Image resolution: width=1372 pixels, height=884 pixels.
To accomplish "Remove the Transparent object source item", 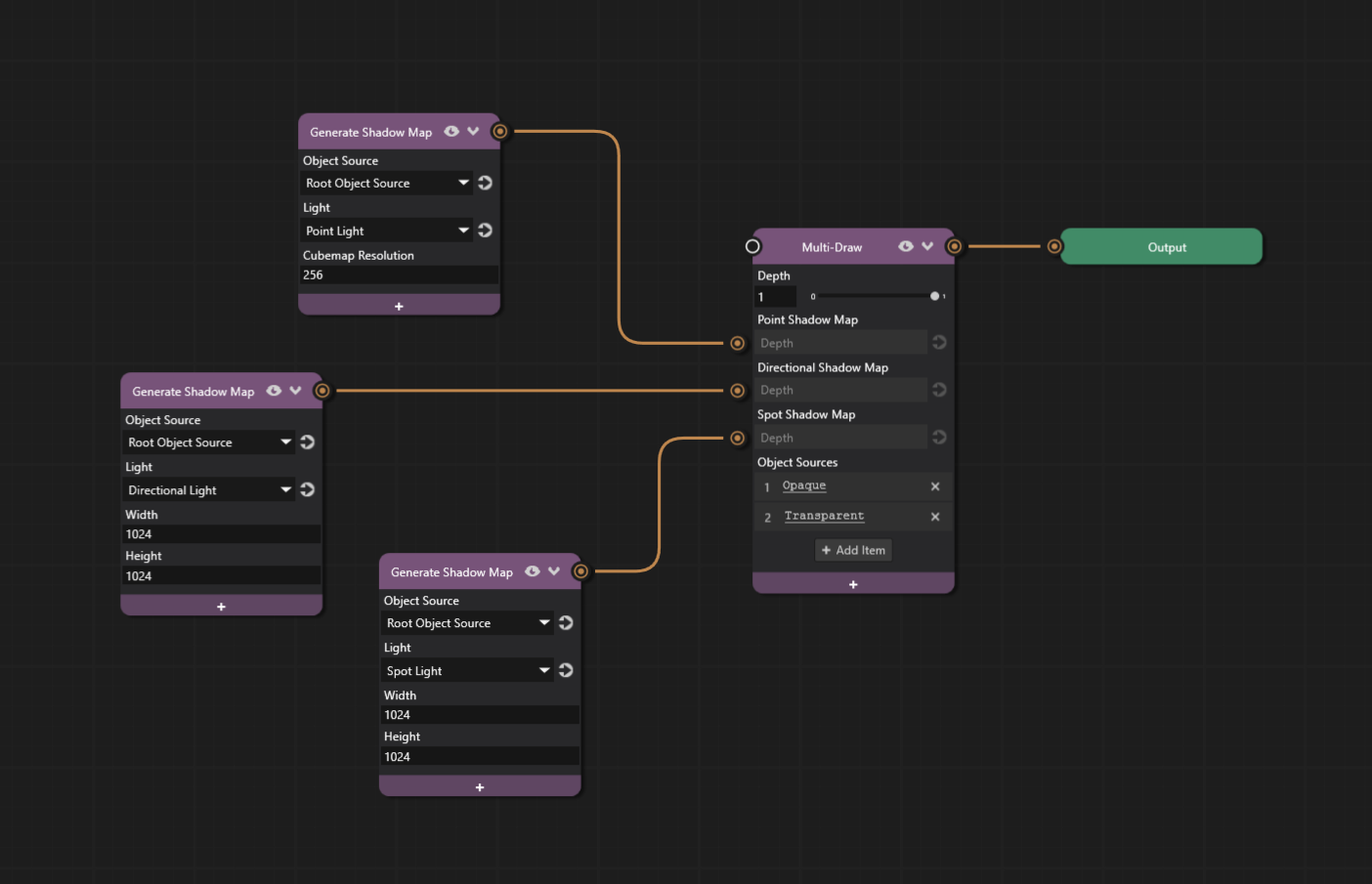I will click(935, 517).
